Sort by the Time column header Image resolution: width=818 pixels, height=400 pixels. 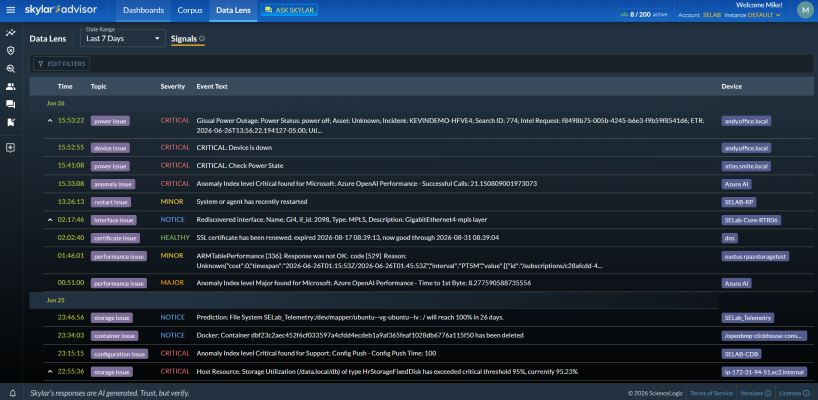point(65,87)
